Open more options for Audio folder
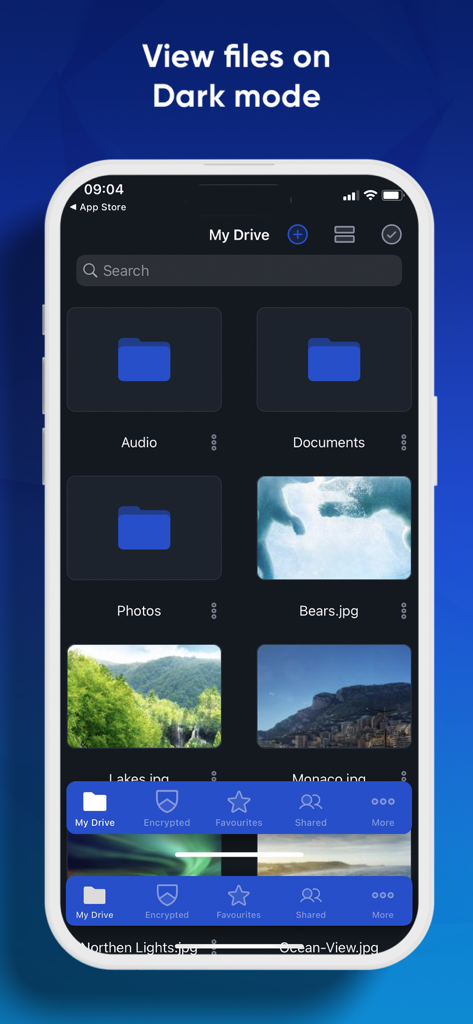Image resolution: width=473 pixels, height=1024 pixels. tap(214, 442)
